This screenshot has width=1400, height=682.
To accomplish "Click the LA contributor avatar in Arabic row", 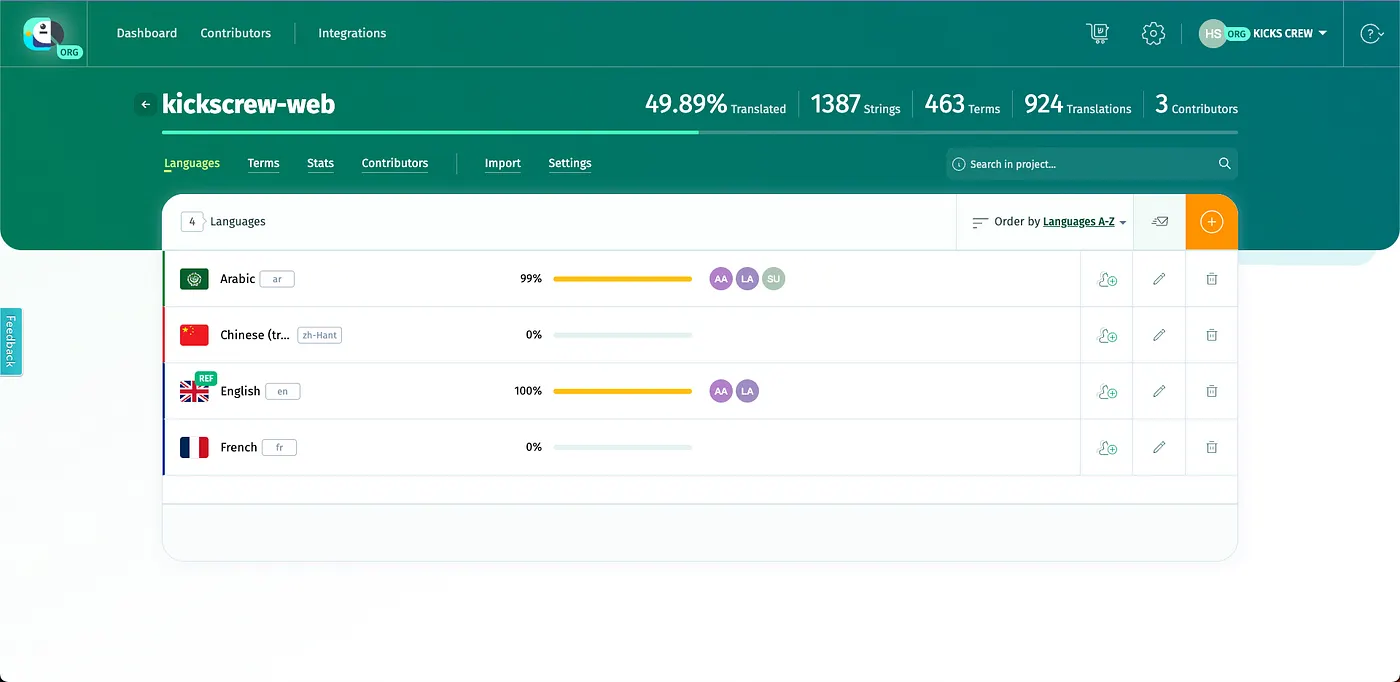I will point(747,279).
